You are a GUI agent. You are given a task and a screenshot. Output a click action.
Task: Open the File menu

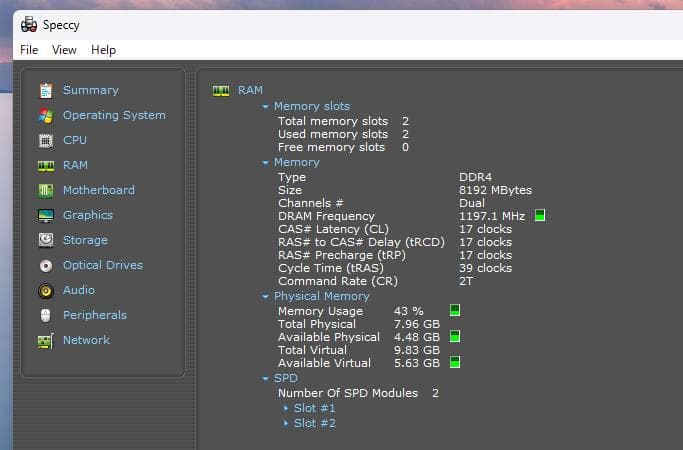point(29,50)
